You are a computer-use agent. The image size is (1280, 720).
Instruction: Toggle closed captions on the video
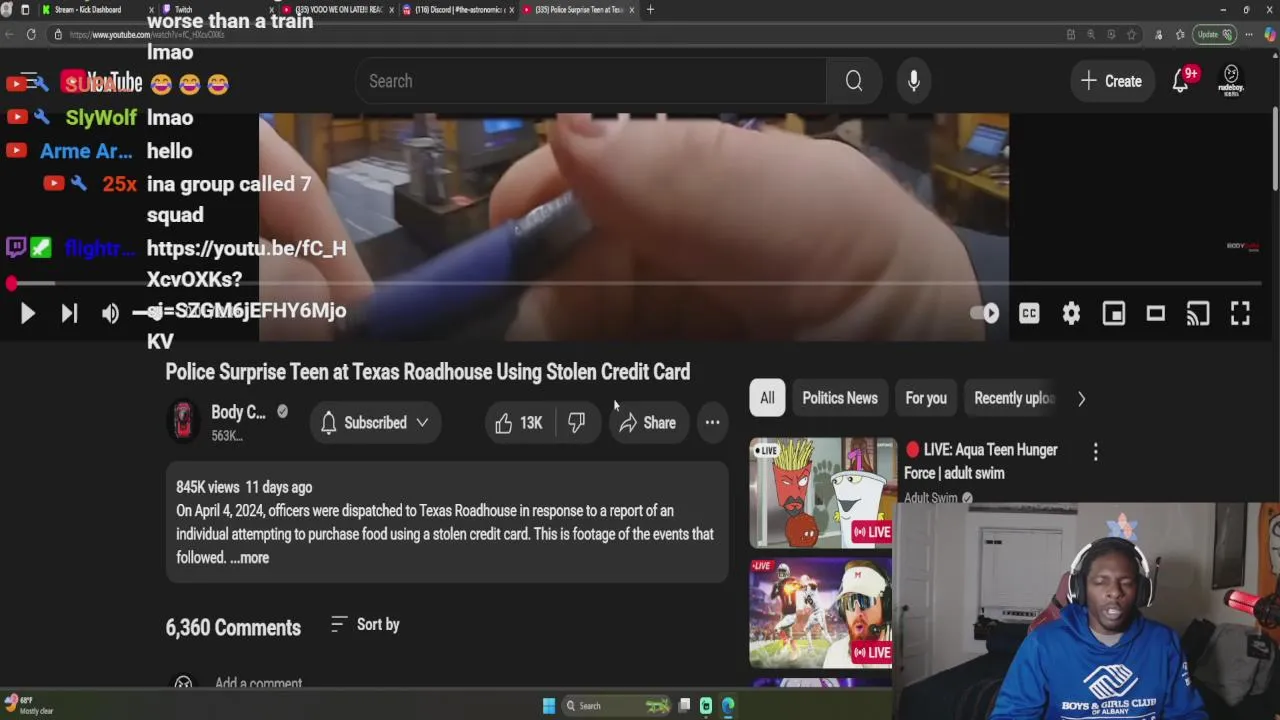tap(1029, 314)
